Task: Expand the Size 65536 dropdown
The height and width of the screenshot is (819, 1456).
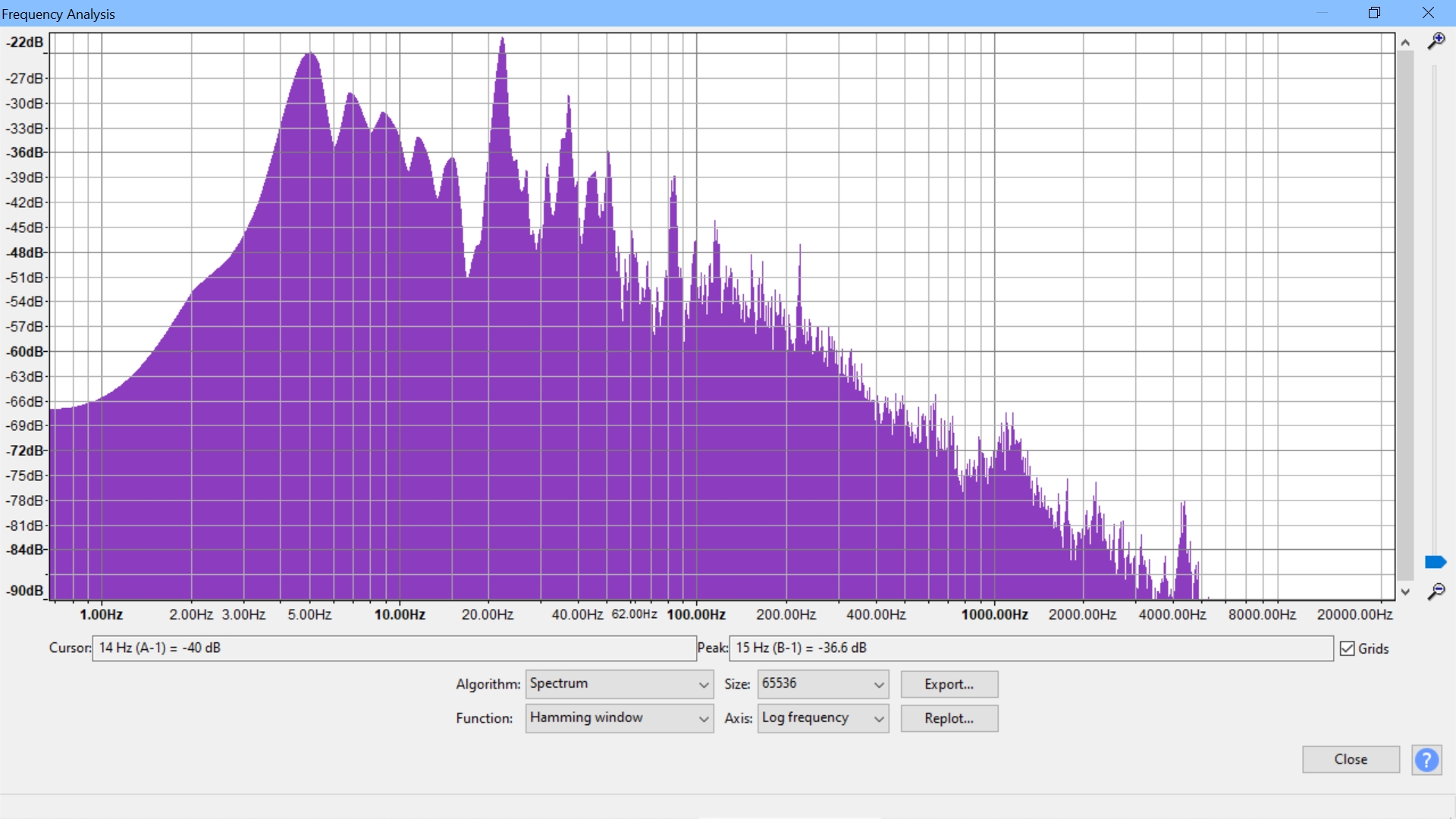Action: pos(822,684)
